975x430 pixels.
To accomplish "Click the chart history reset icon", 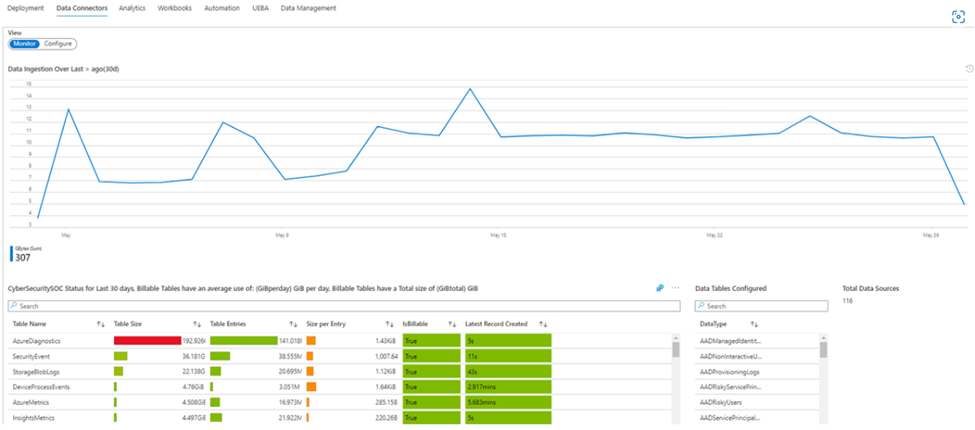I will pyautogui.click(x=969, y=68).
